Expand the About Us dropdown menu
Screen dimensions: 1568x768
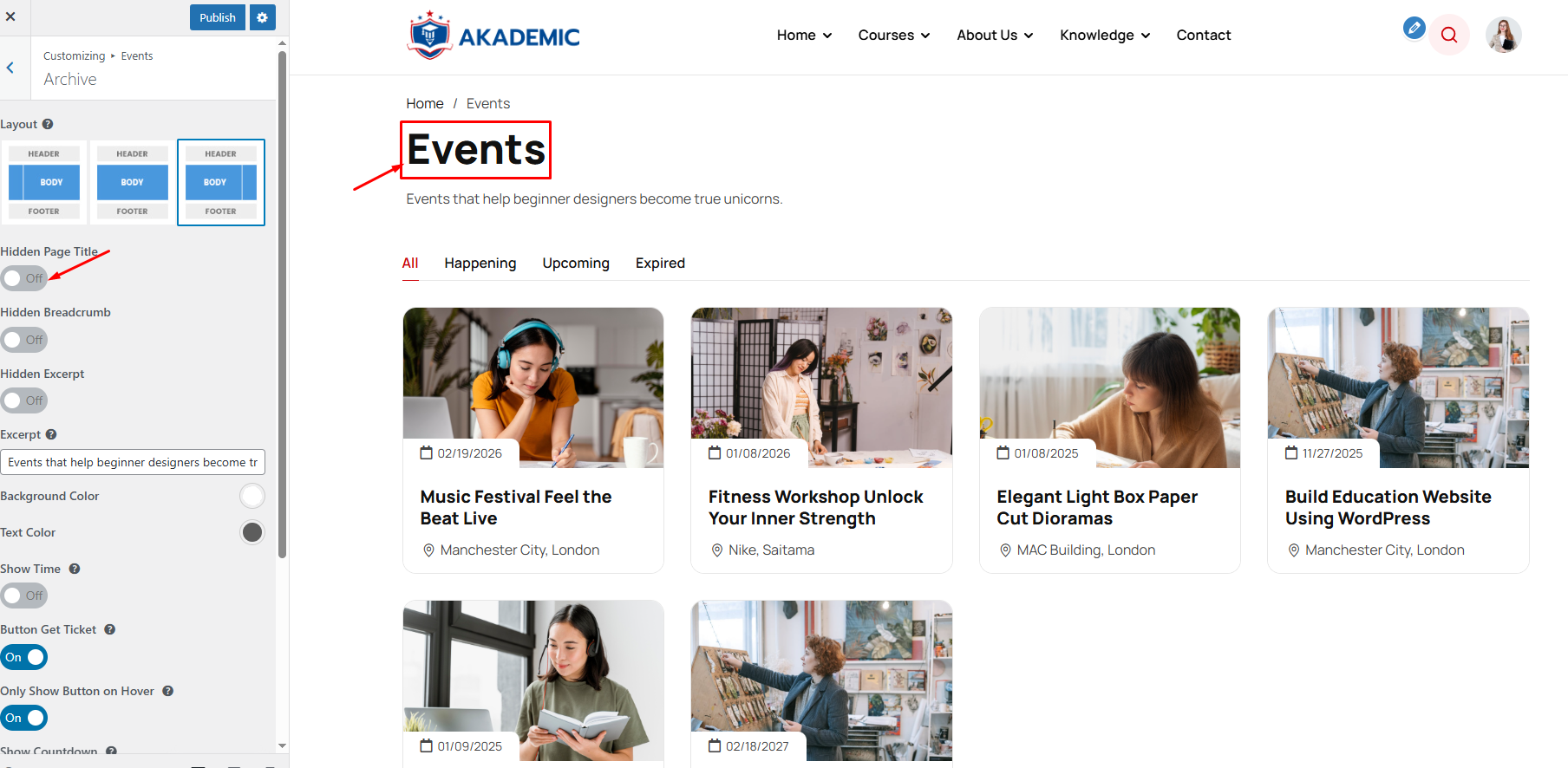pos(995,36)
